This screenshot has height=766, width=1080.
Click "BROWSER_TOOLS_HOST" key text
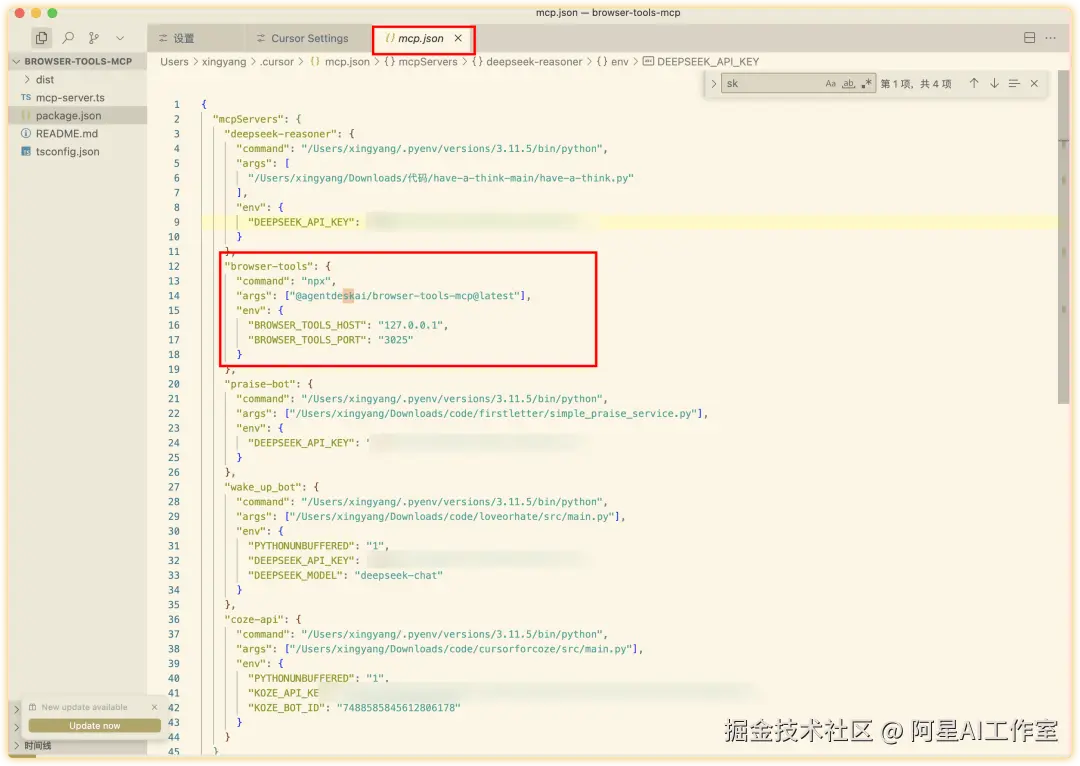tap(307, 325)
